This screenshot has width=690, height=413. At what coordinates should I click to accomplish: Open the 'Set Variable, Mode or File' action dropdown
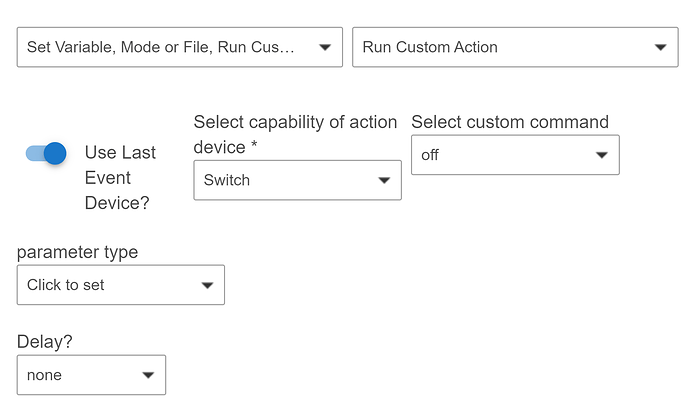[x=180, y=47]
